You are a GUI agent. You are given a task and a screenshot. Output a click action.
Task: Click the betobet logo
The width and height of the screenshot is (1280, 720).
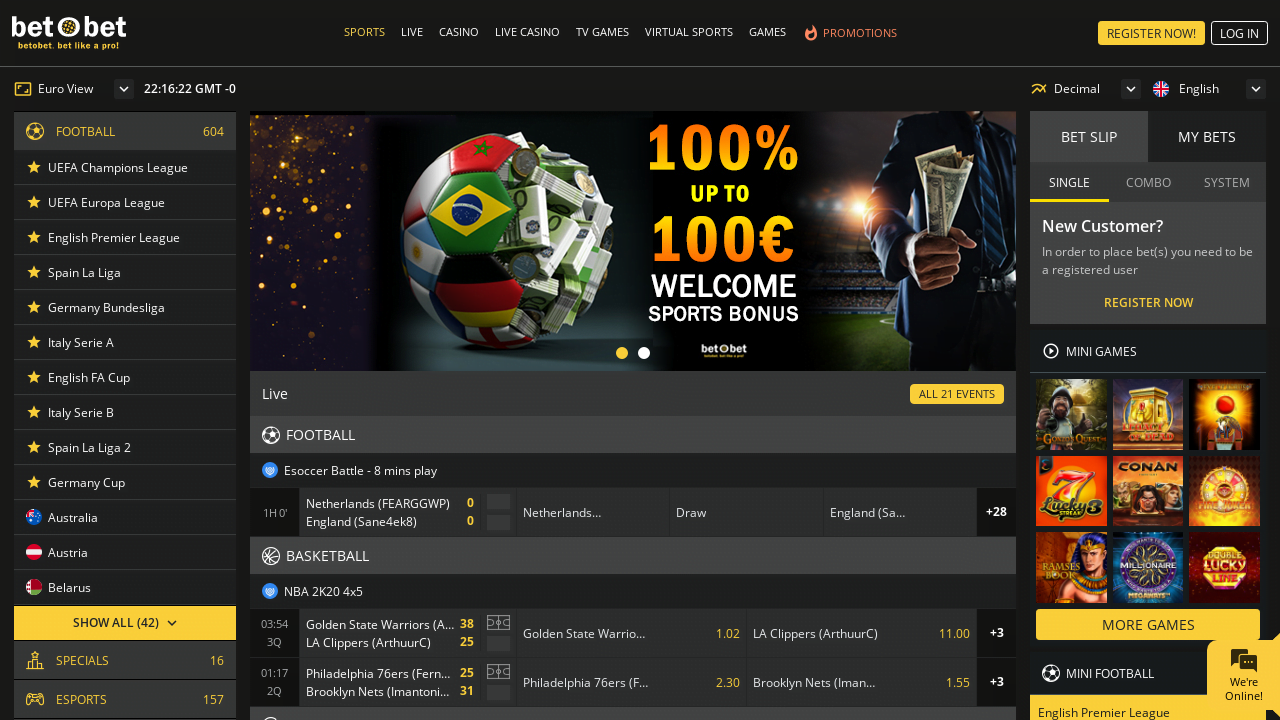point(69,32)
